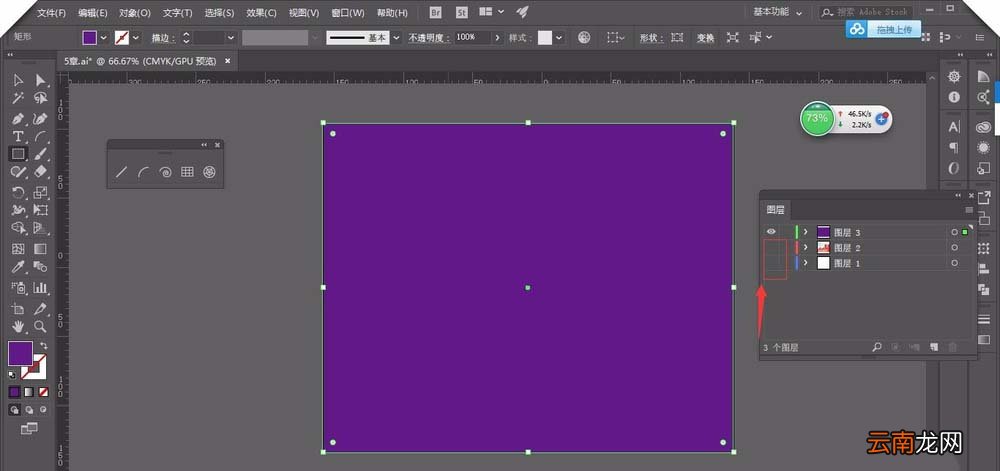Click the Recolor Artwork wheel icon
The image size is (1000, 471).
[584, 38]
